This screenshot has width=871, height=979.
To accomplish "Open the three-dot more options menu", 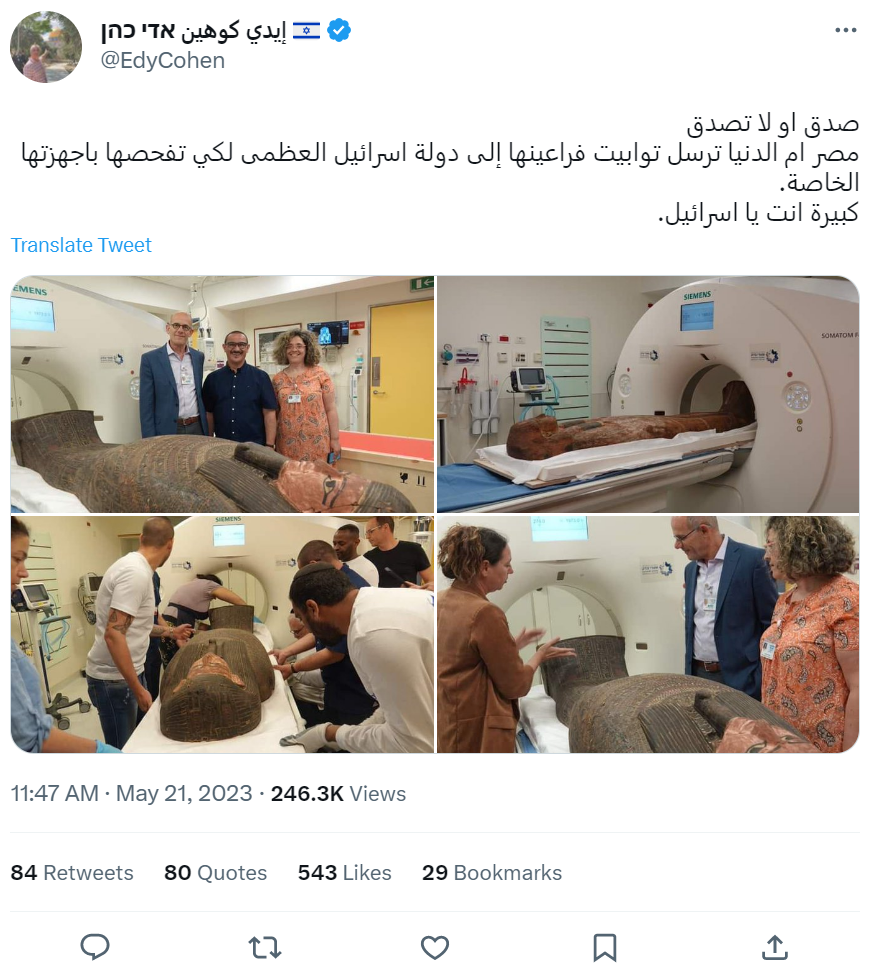I will (845, 30).
